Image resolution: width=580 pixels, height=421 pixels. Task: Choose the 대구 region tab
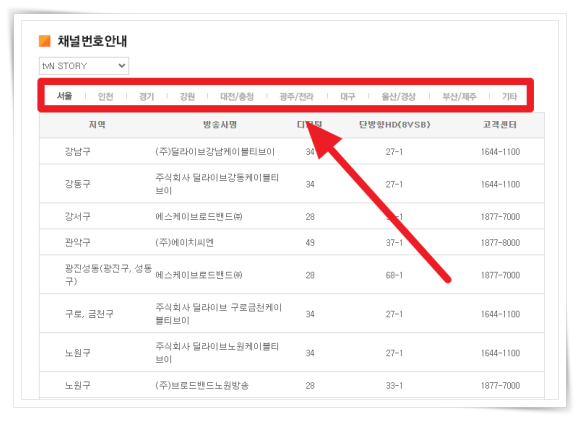point(348,97)
